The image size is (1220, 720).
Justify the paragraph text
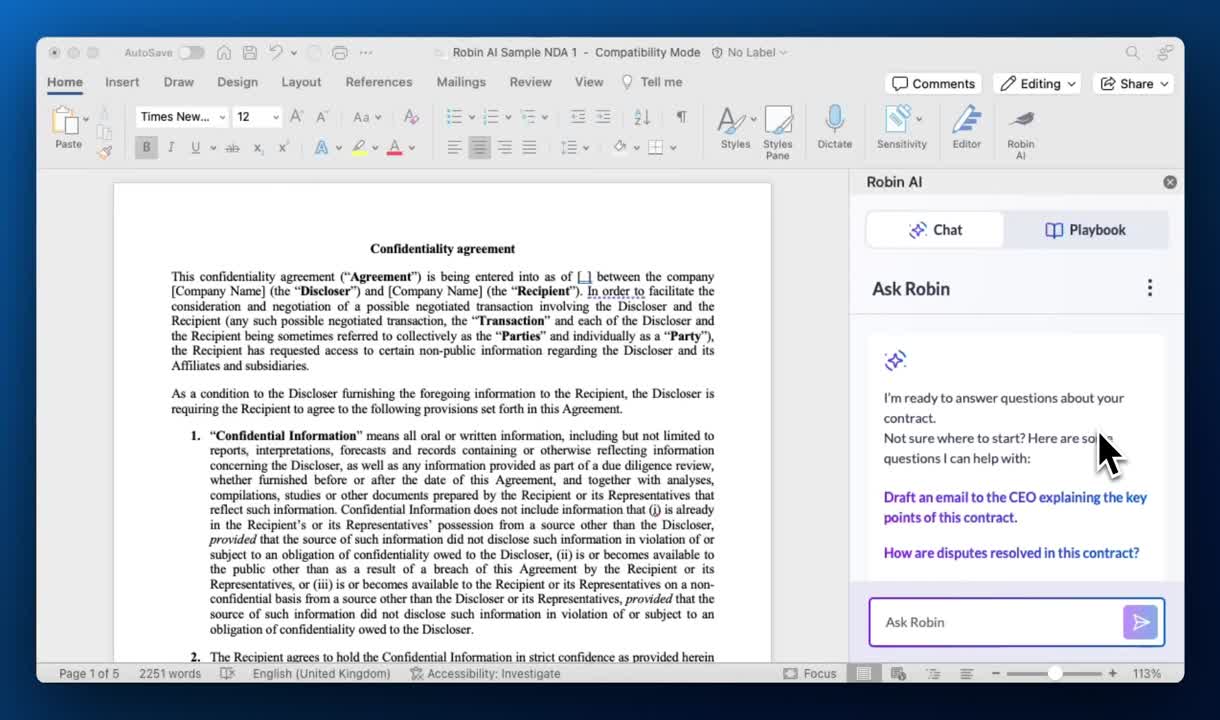(529, 148)
